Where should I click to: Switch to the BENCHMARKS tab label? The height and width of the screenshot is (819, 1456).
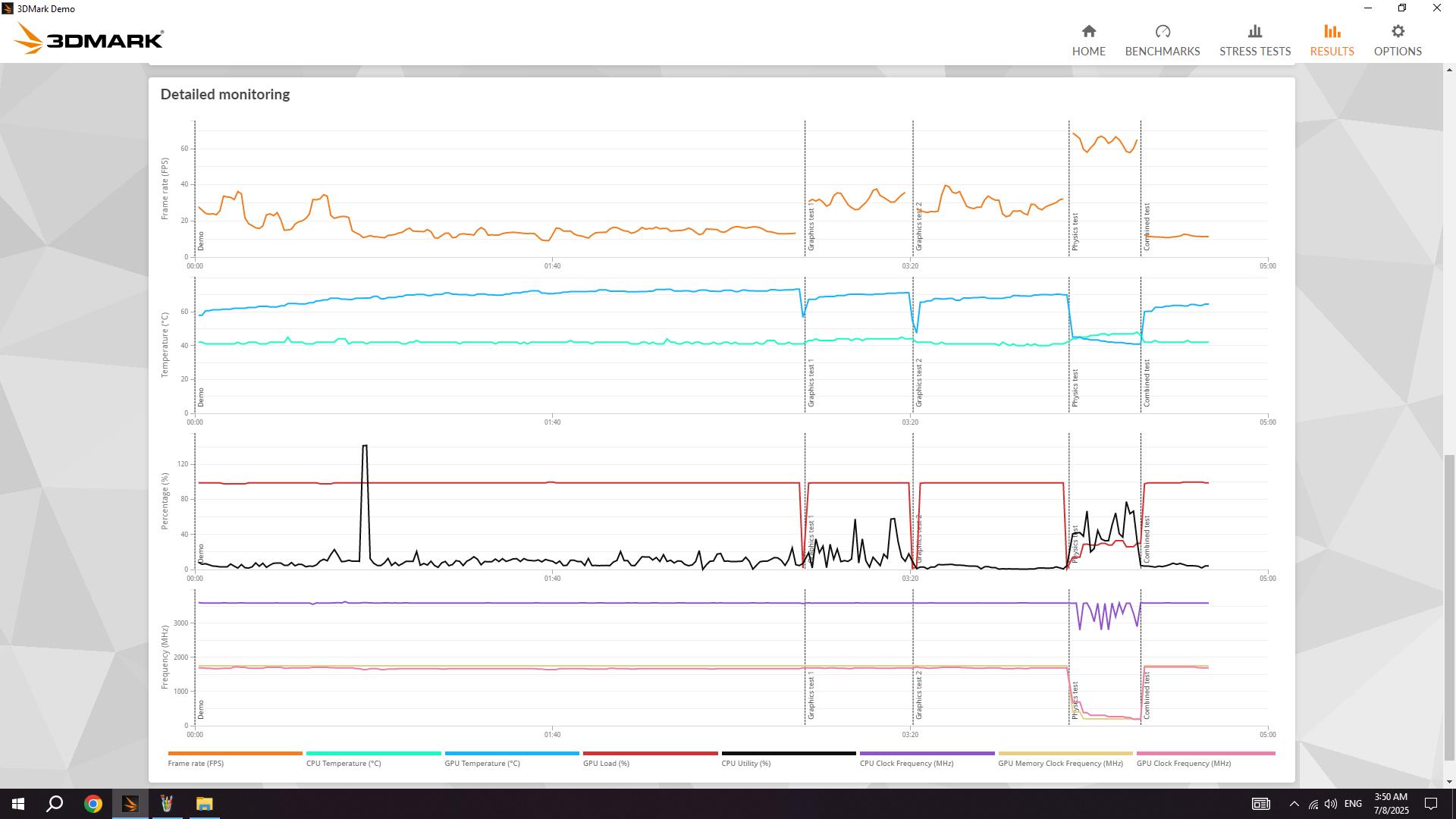click(1162, 52)
